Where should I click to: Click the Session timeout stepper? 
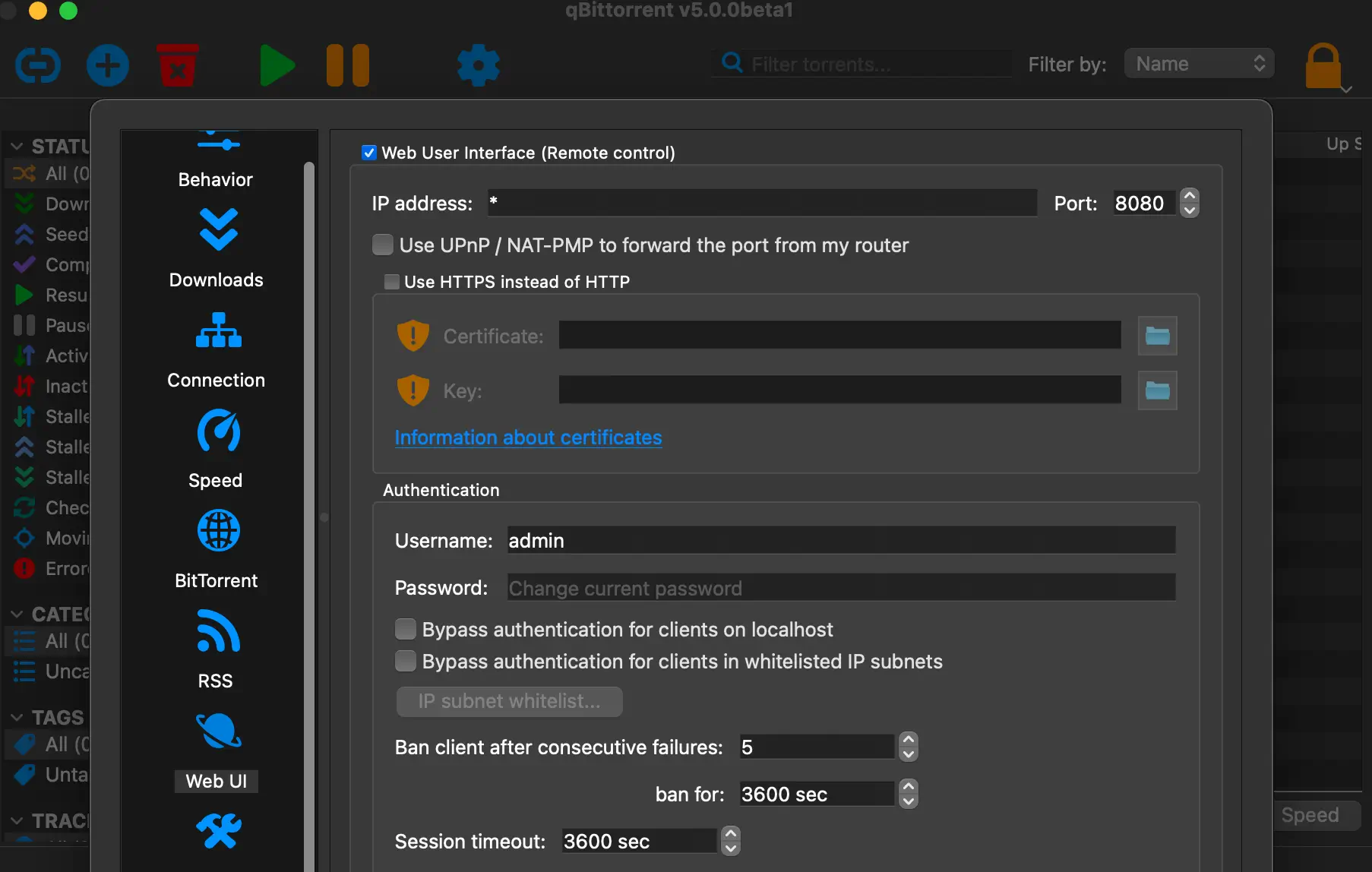point(730,841)
